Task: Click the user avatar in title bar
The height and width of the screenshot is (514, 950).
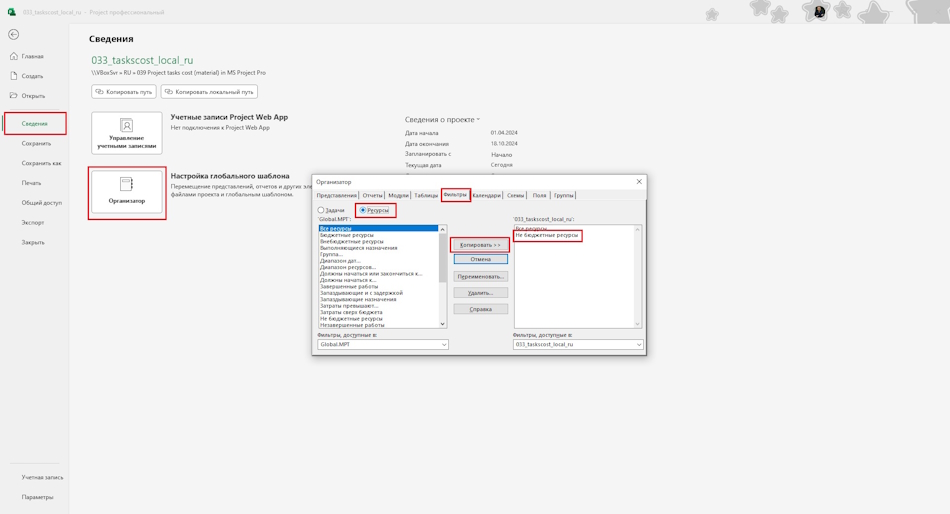Action: click(819, 12)
